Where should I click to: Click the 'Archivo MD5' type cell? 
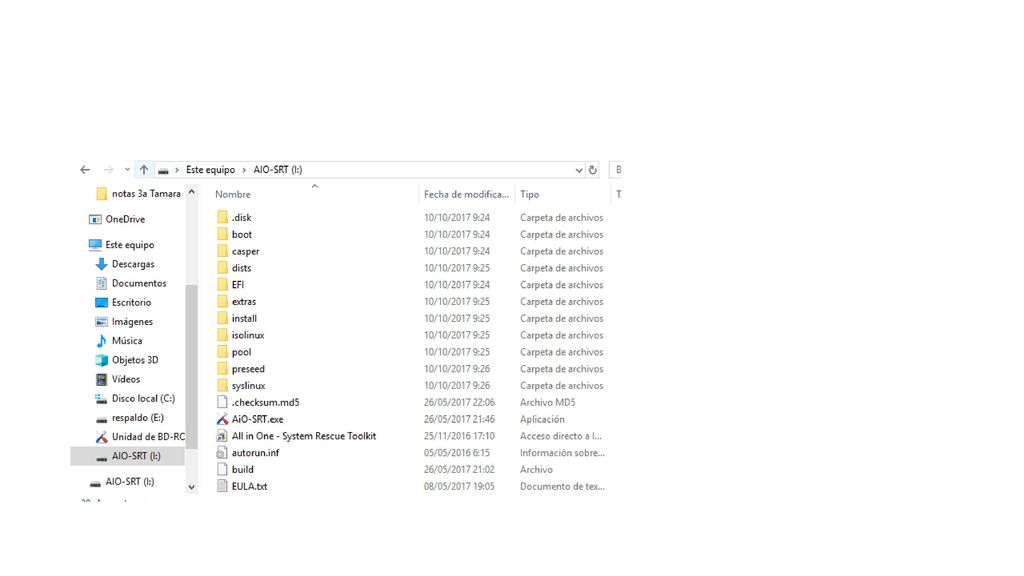(548, 402)
